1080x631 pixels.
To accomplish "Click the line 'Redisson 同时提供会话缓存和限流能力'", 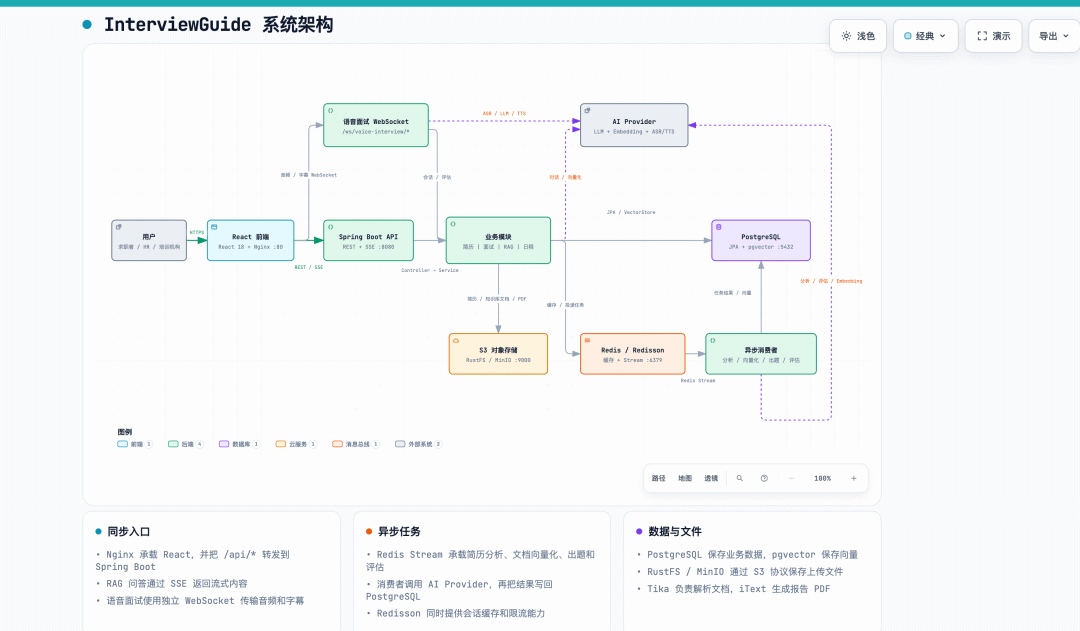I will point(460,613).
